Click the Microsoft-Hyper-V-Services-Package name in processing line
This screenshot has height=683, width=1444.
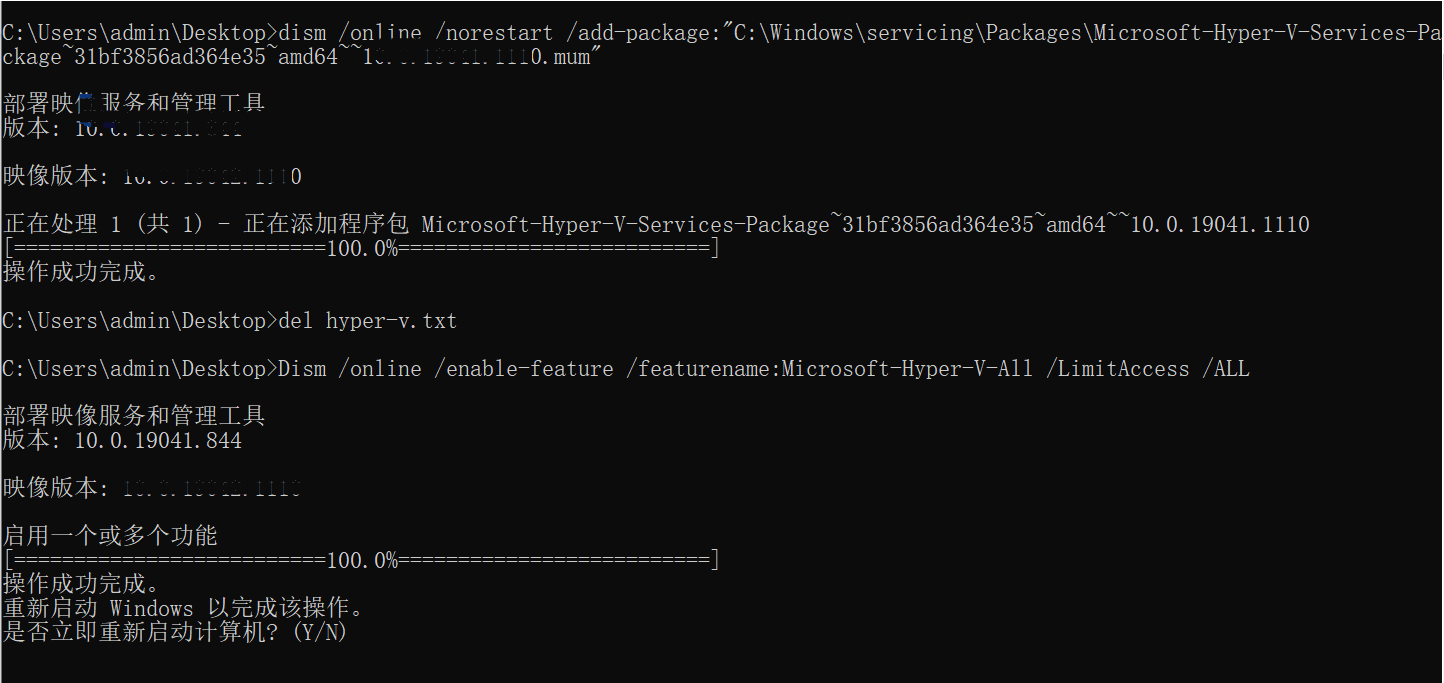click(625, 224)
